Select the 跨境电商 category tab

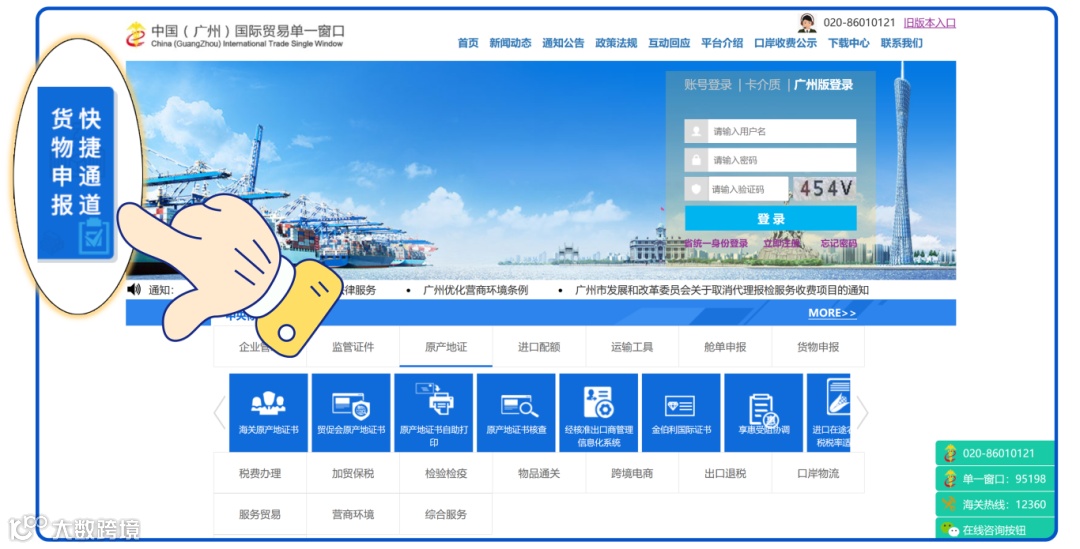click(x=632, y=473)
